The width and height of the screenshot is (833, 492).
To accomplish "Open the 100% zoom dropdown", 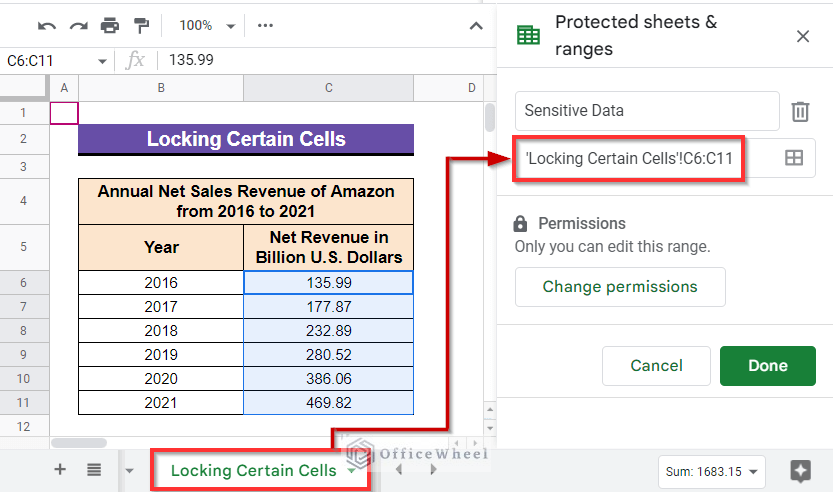I will (x=207, y=26).
